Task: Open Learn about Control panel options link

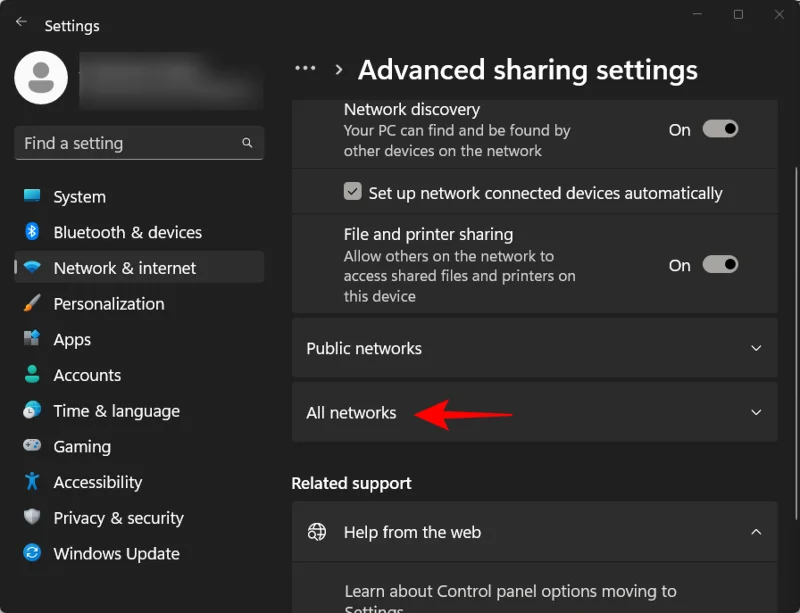Action: click(x=510, y=597)
